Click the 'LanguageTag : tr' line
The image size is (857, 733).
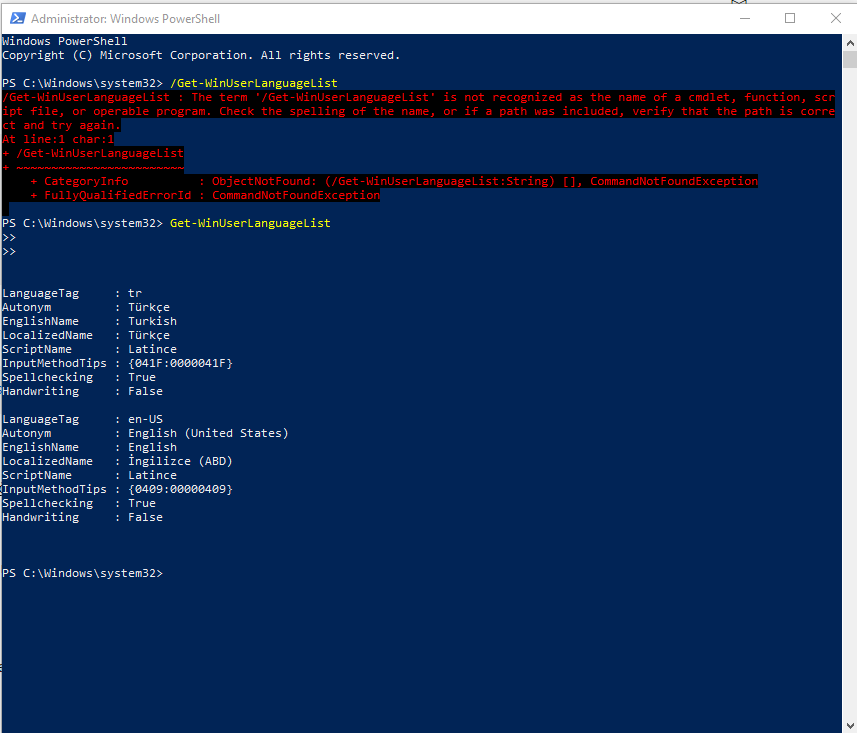point(72,293)
